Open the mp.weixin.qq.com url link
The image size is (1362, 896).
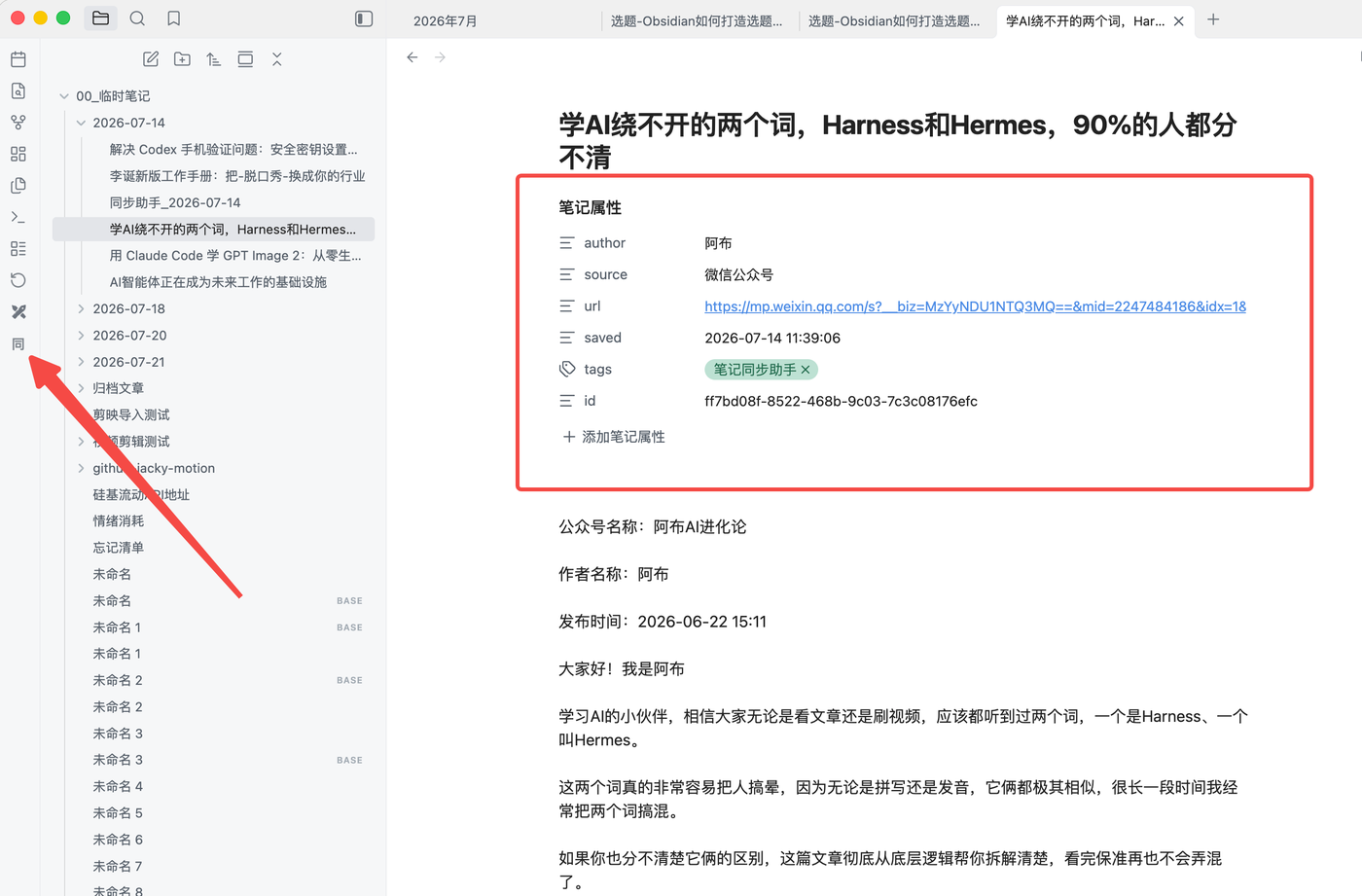click(x=975, y=306)
